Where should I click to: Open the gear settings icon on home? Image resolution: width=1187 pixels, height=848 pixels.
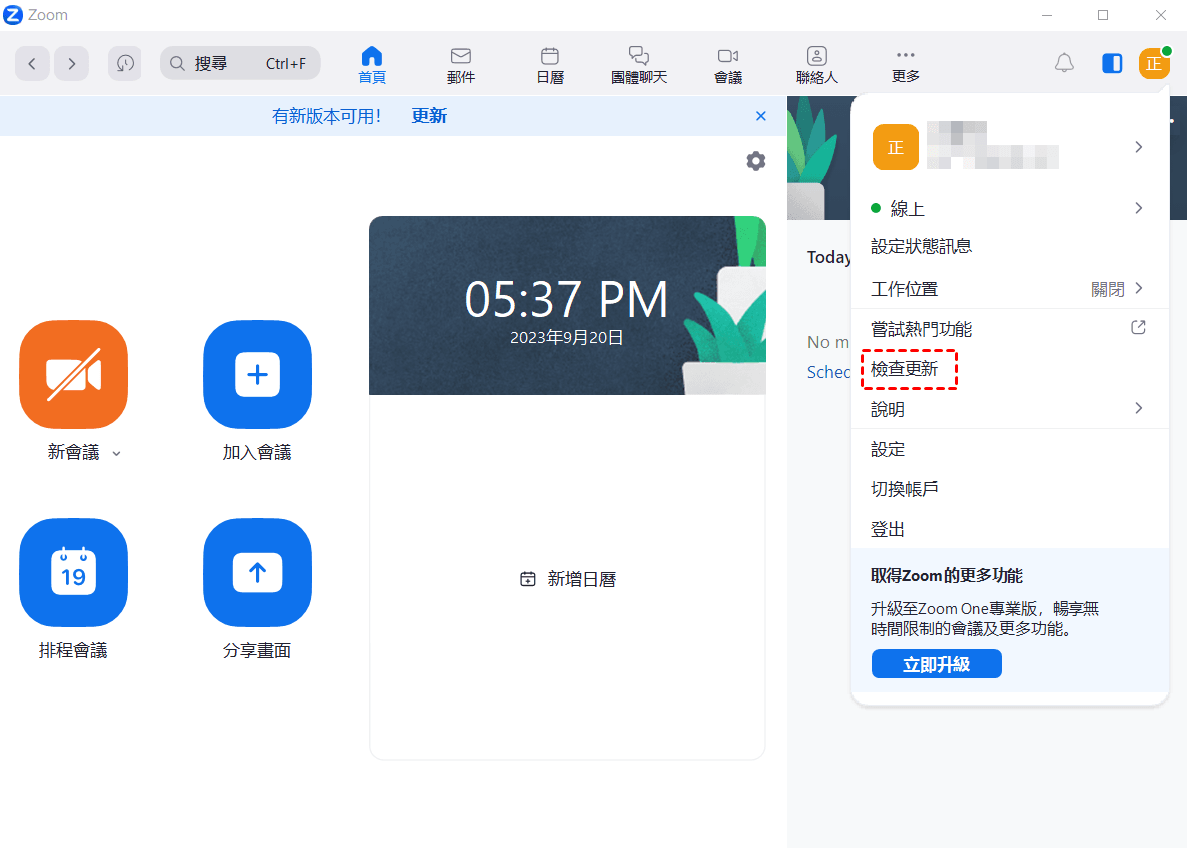[x=756, y=161]
